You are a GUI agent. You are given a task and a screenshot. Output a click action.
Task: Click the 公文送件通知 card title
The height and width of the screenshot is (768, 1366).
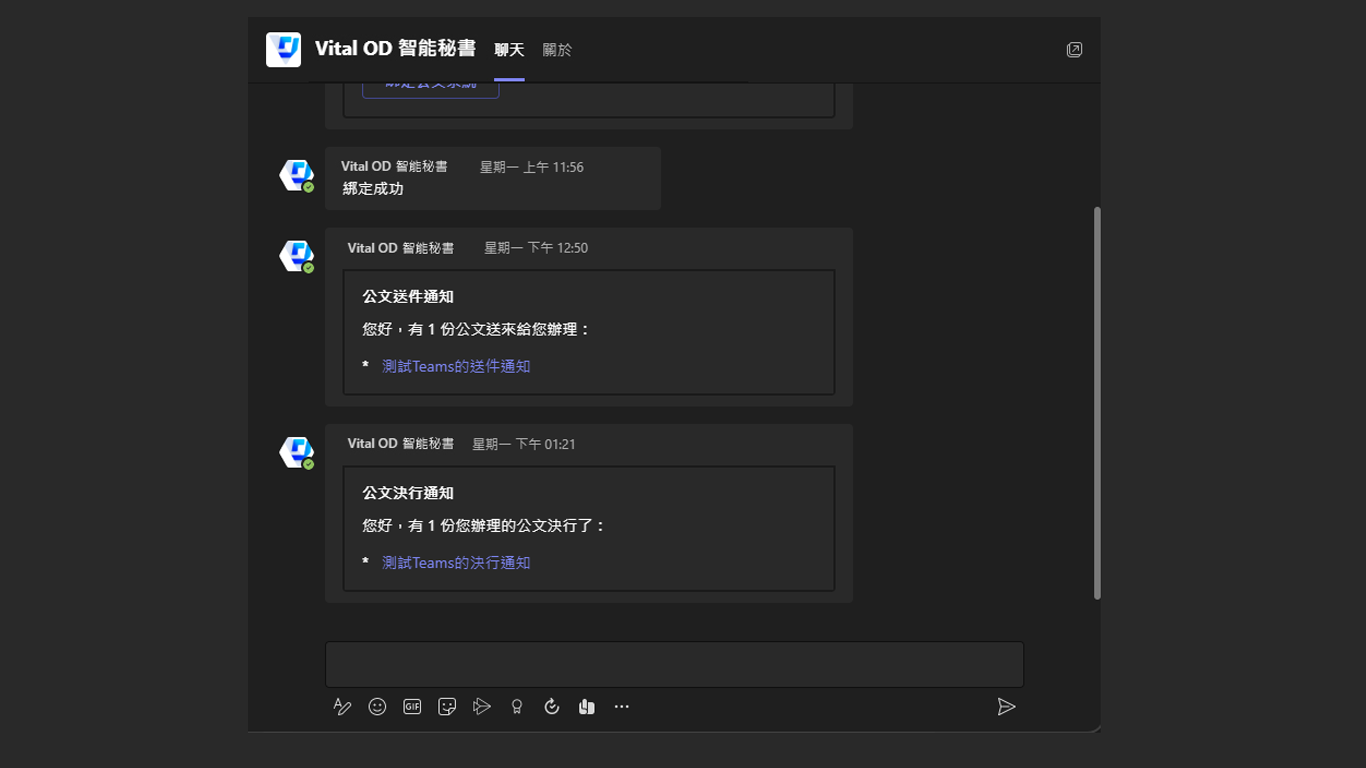pos(408,297)
